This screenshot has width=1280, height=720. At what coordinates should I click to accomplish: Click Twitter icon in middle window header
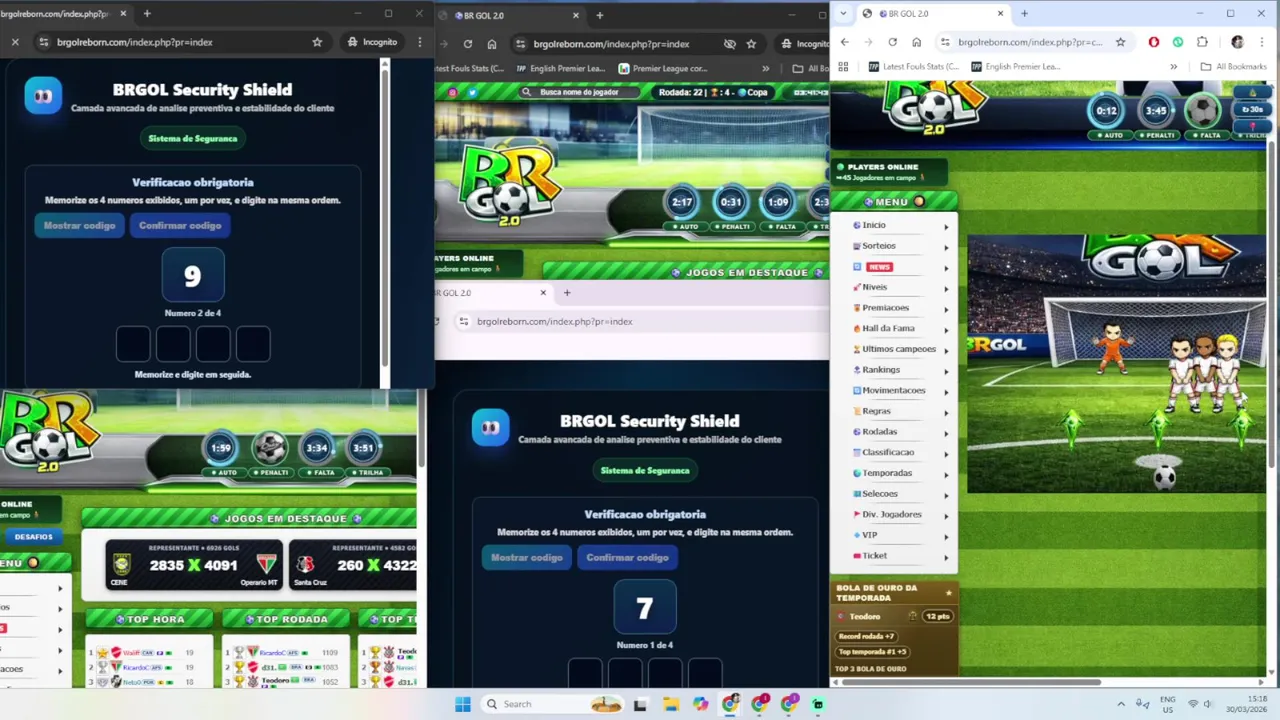click(x=472, y=92)
